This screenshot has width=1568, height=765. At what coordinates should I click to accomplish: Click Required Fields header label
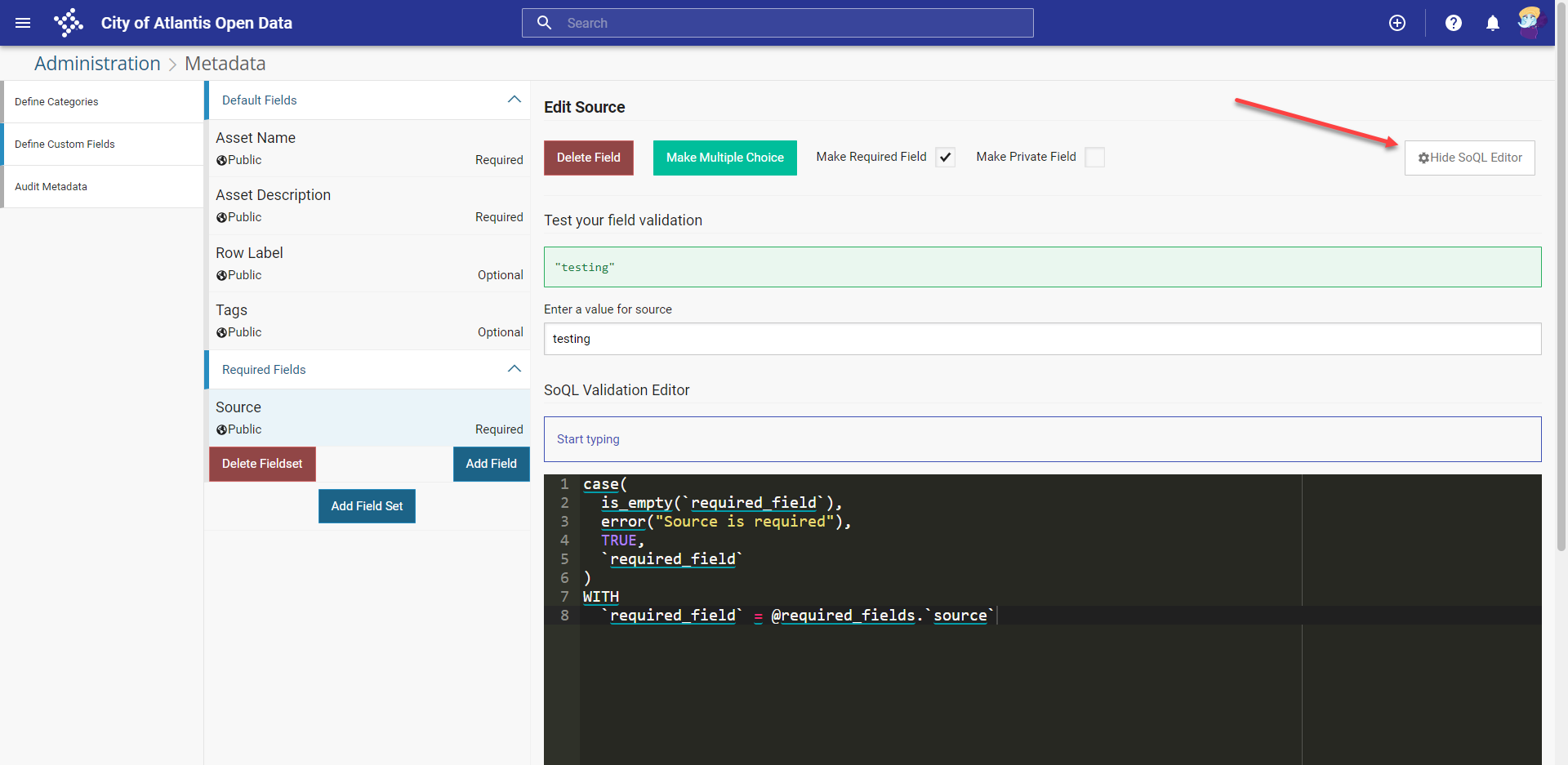[x=264, y=370]
